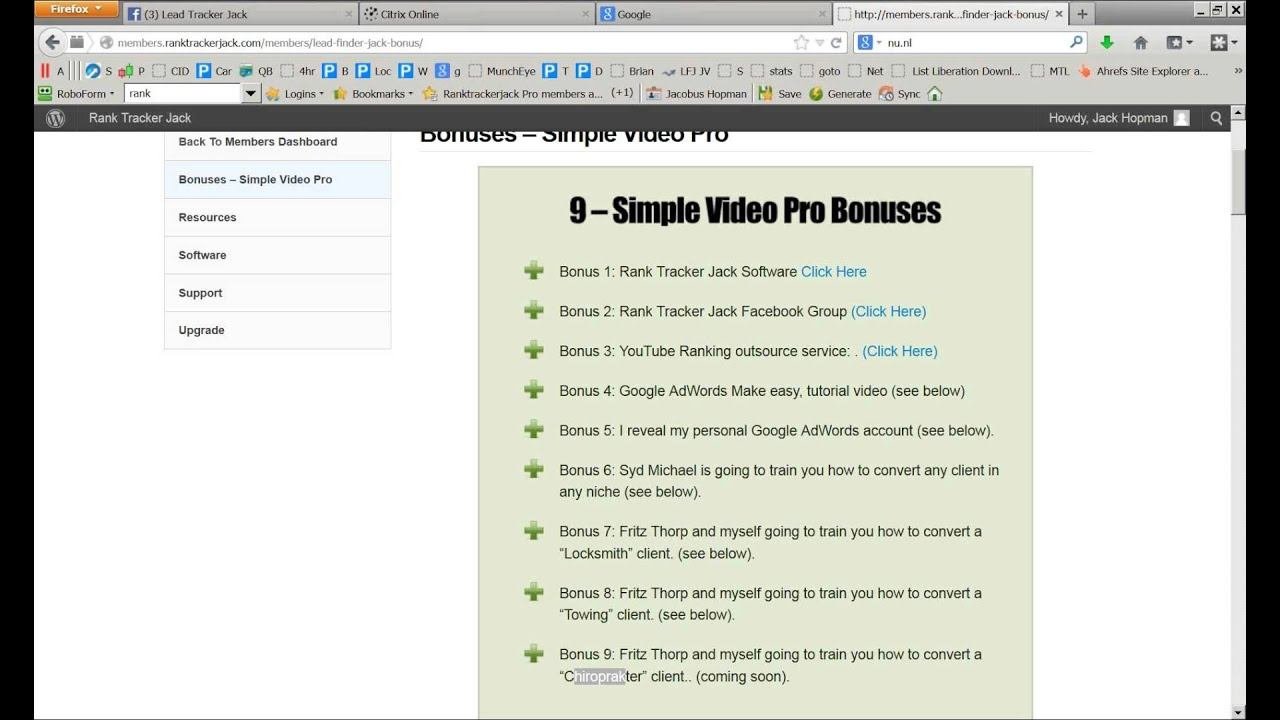The image size is (1280, 720).
Task: Bookmark this page with the star icon
Action: pos(801,43)
